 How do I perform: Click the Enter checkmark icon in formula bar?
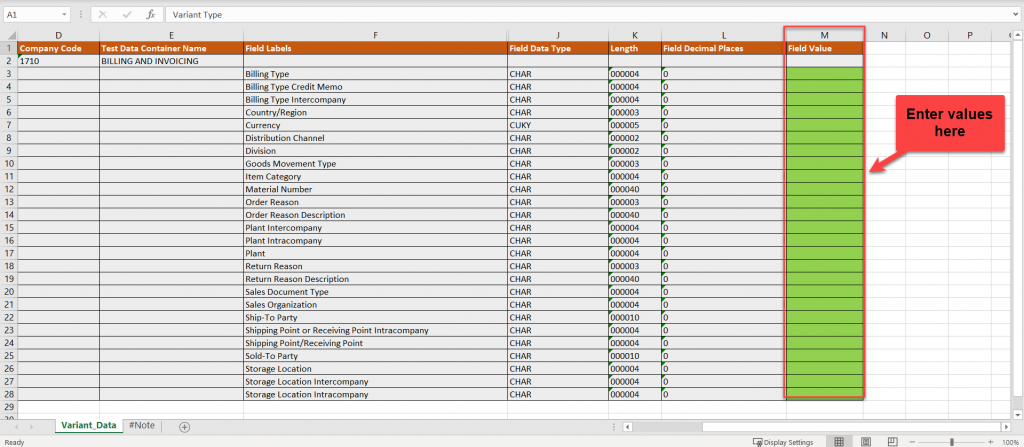[127, 14]
